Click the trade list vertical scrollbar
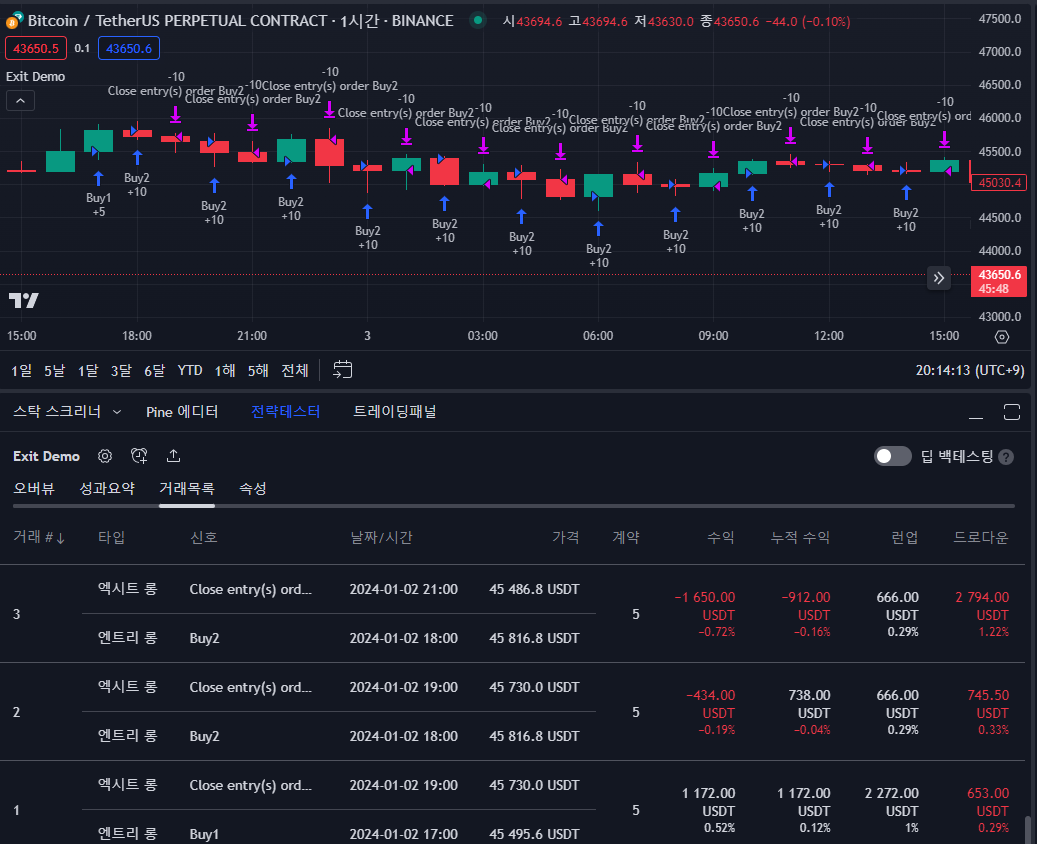1037x844 pixels. tap(1027, 829)
